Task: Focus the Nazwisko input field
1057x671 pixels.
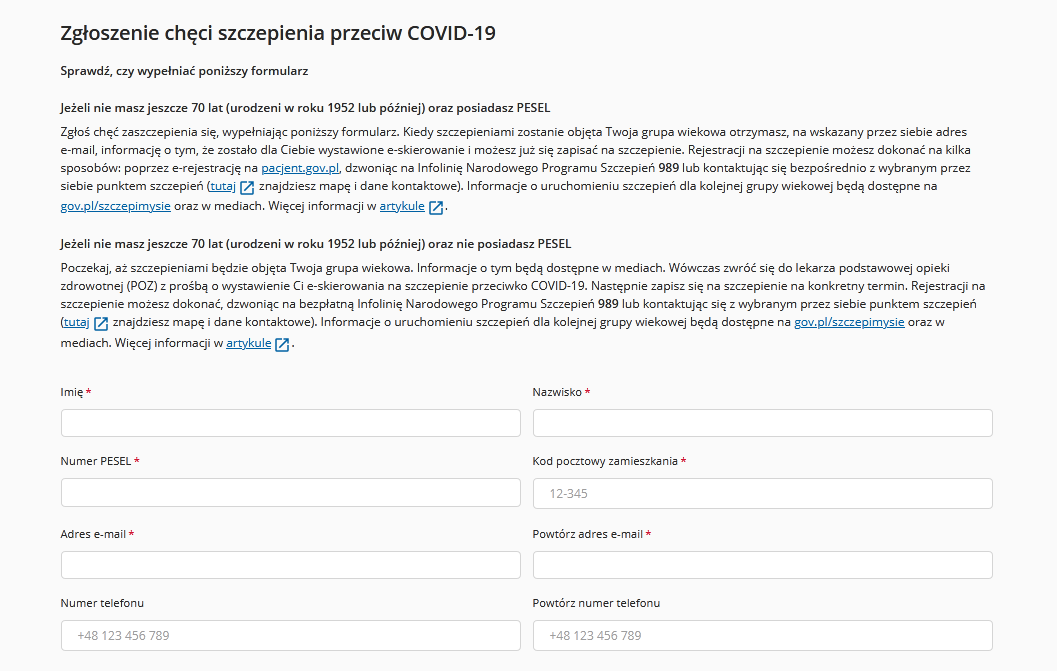Action: [762, 423]
